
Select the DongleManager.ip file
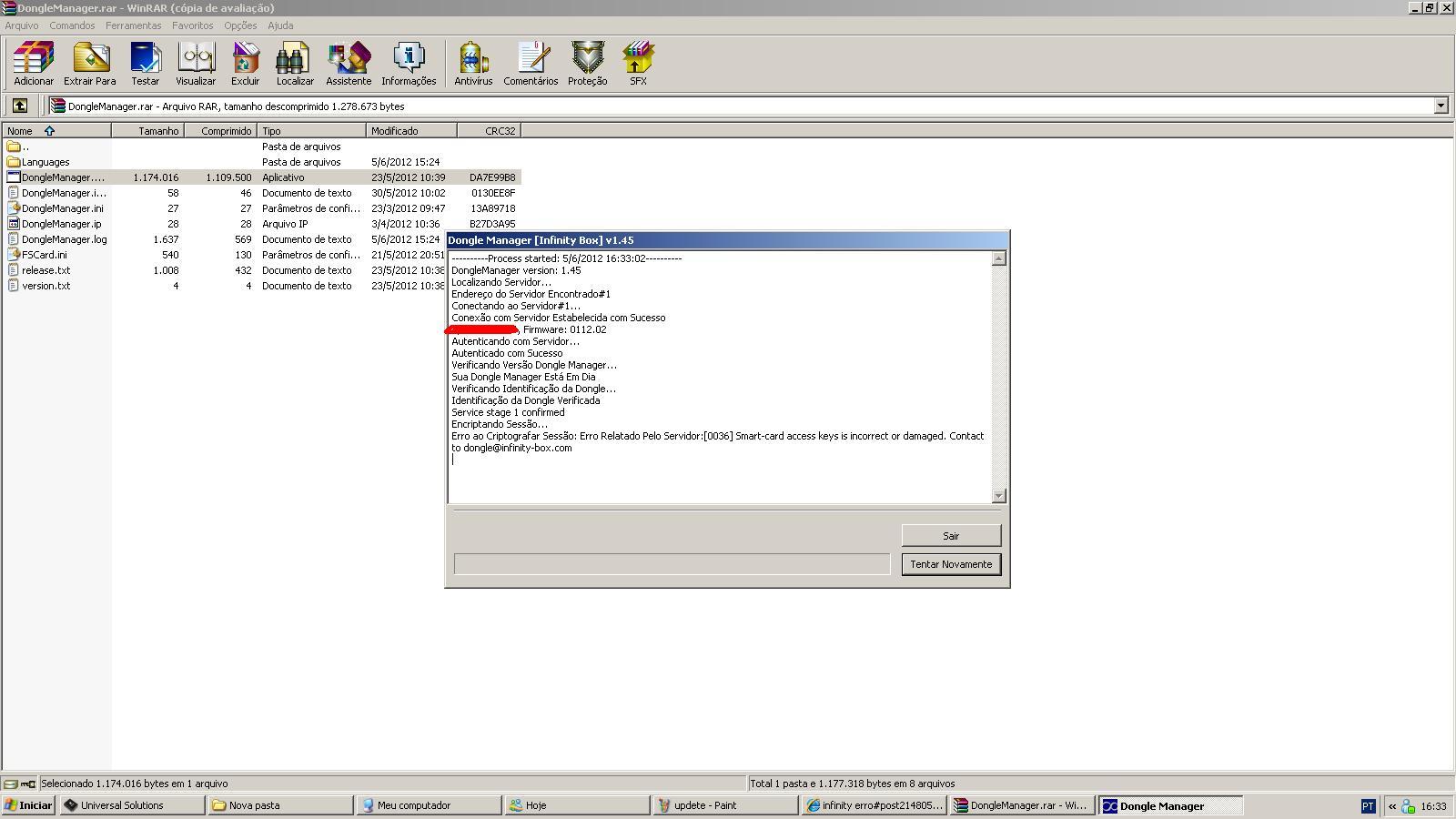[x=55, y=224]
